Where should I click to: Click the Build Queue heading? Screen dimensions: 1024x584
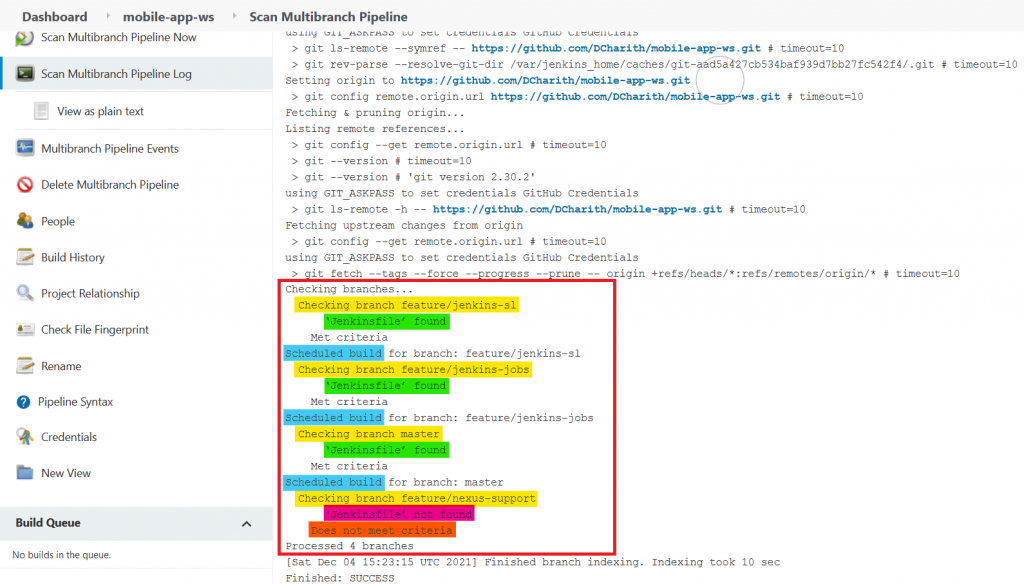[x=48, y=523]
